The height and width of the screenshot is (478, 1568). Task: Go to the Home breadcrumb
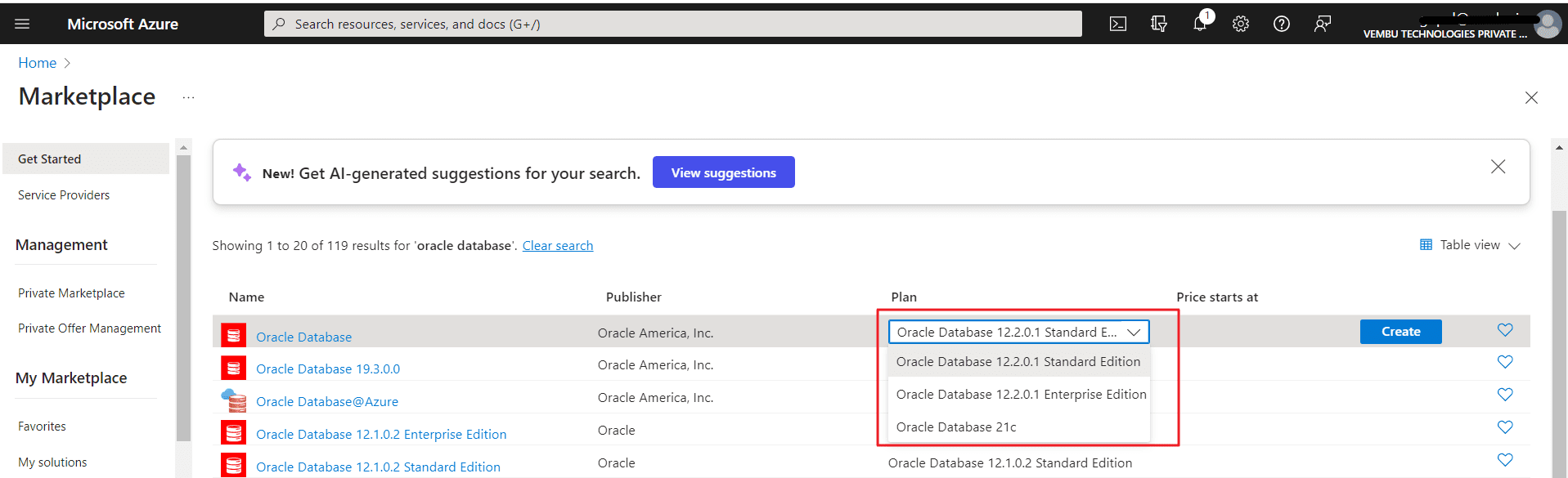[x=38, y=63]
